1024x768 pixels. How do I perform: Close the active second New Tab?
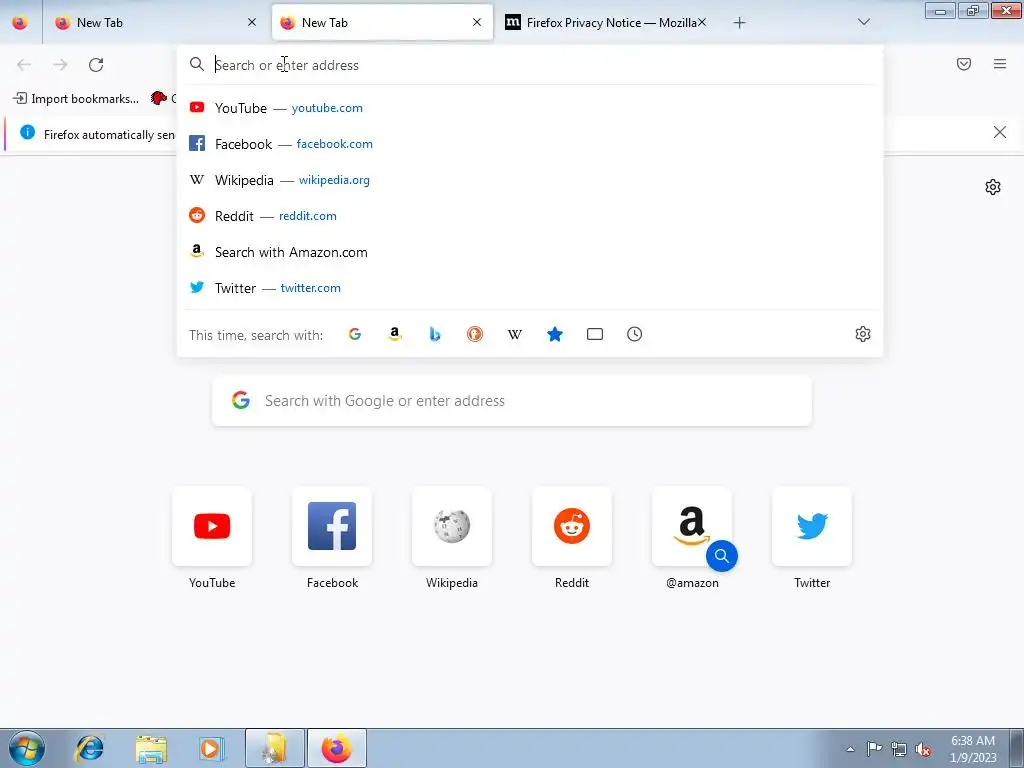click(477, 22)
